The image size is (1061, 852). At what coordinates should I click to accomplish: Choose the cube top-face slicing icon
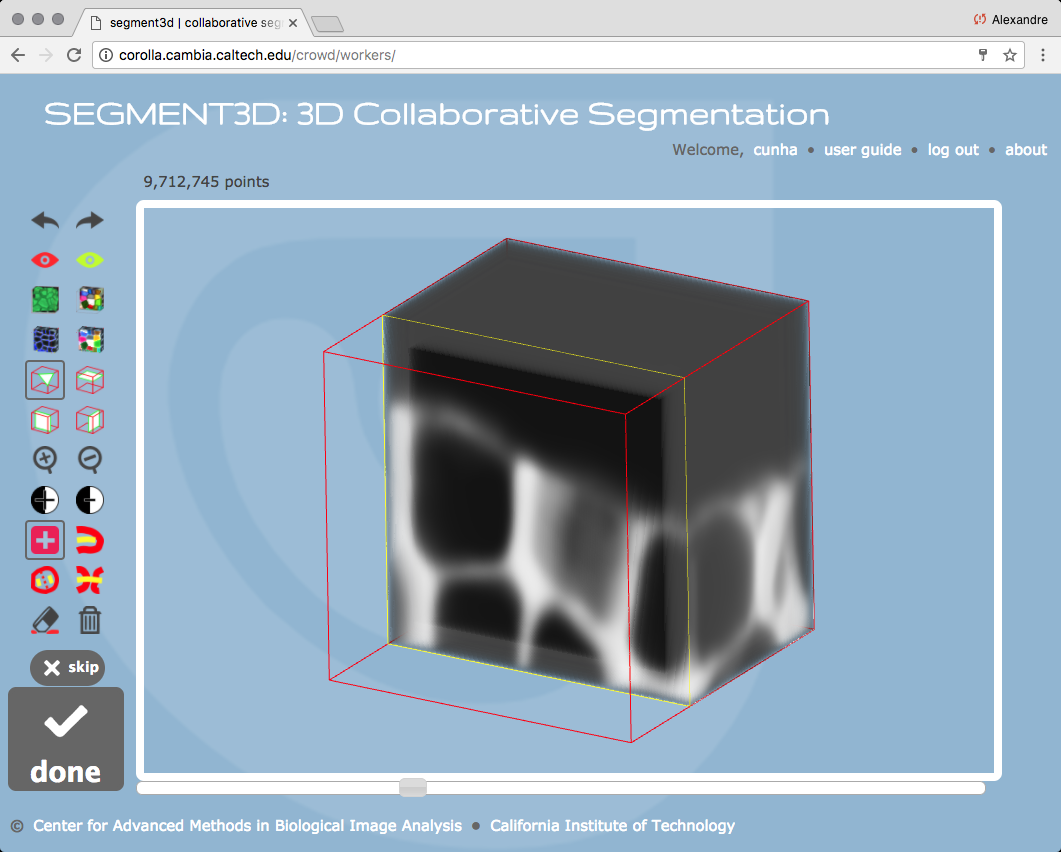(x=90, y=380)
